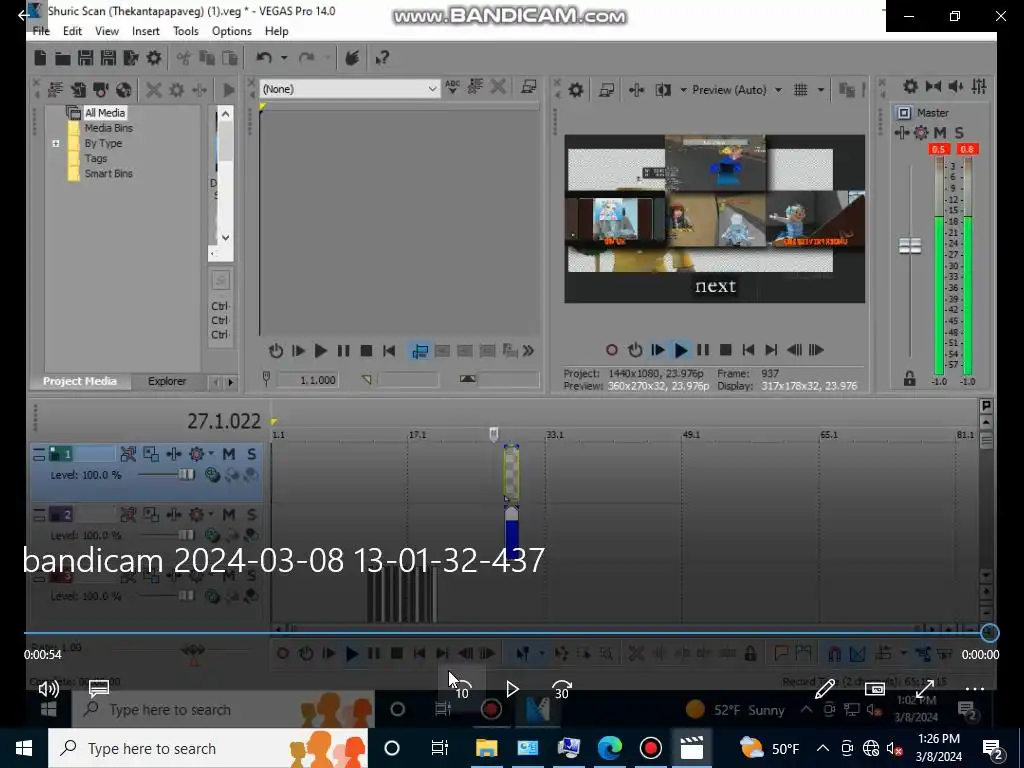Click the player fullscreen expand button
Image resolution: width=1024 pixels, height=768 pixels.
tap(925, 688)
